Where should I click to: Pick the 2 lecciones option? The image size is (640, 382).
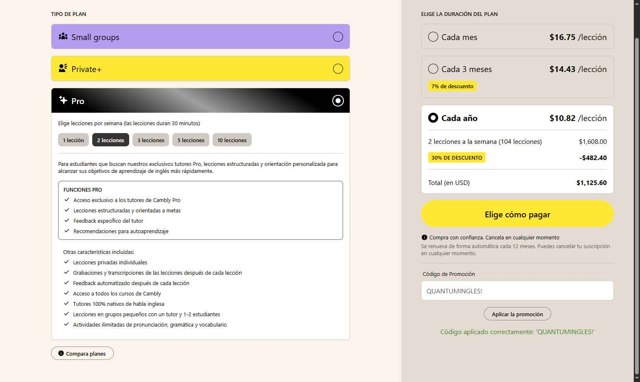click(x=111, y=140)
